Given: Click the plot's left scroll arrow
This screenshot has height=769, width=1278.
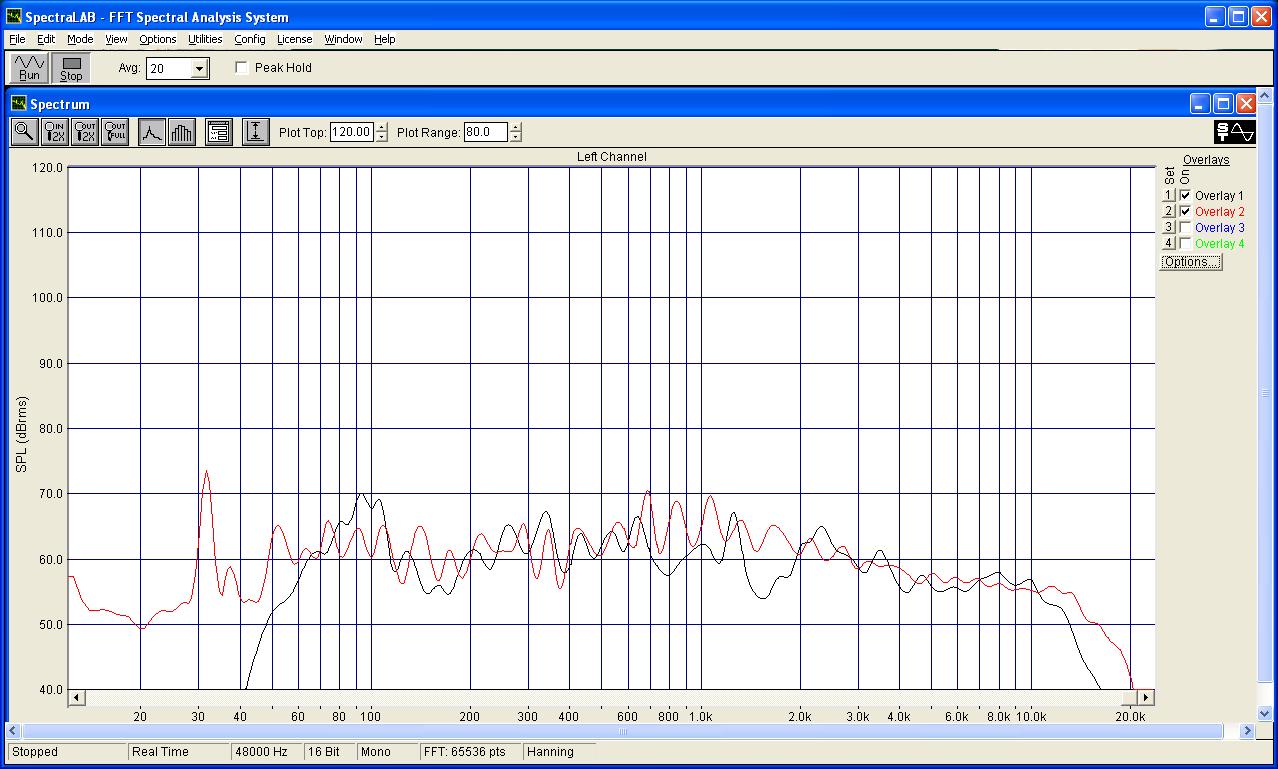Looking at the screenshot, I should (77, 697).
